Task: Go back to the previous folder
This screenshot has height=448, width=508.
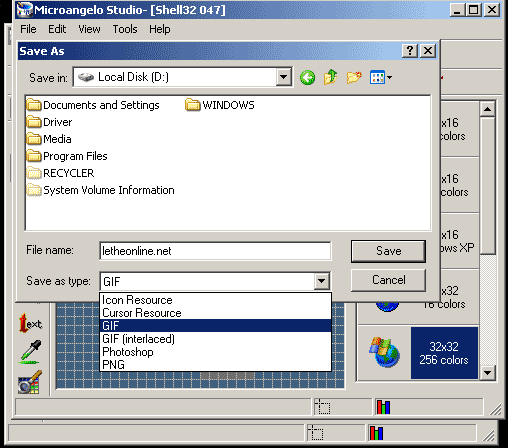Action: (307, 78)
